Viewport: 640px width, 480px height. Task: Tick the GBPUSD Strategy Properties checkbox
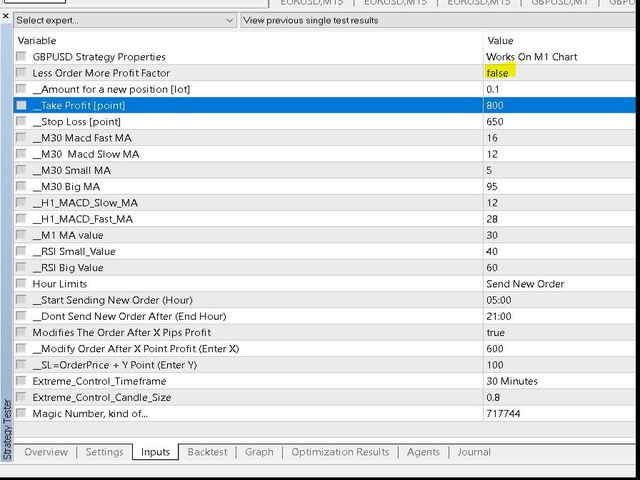click(21, 56)
